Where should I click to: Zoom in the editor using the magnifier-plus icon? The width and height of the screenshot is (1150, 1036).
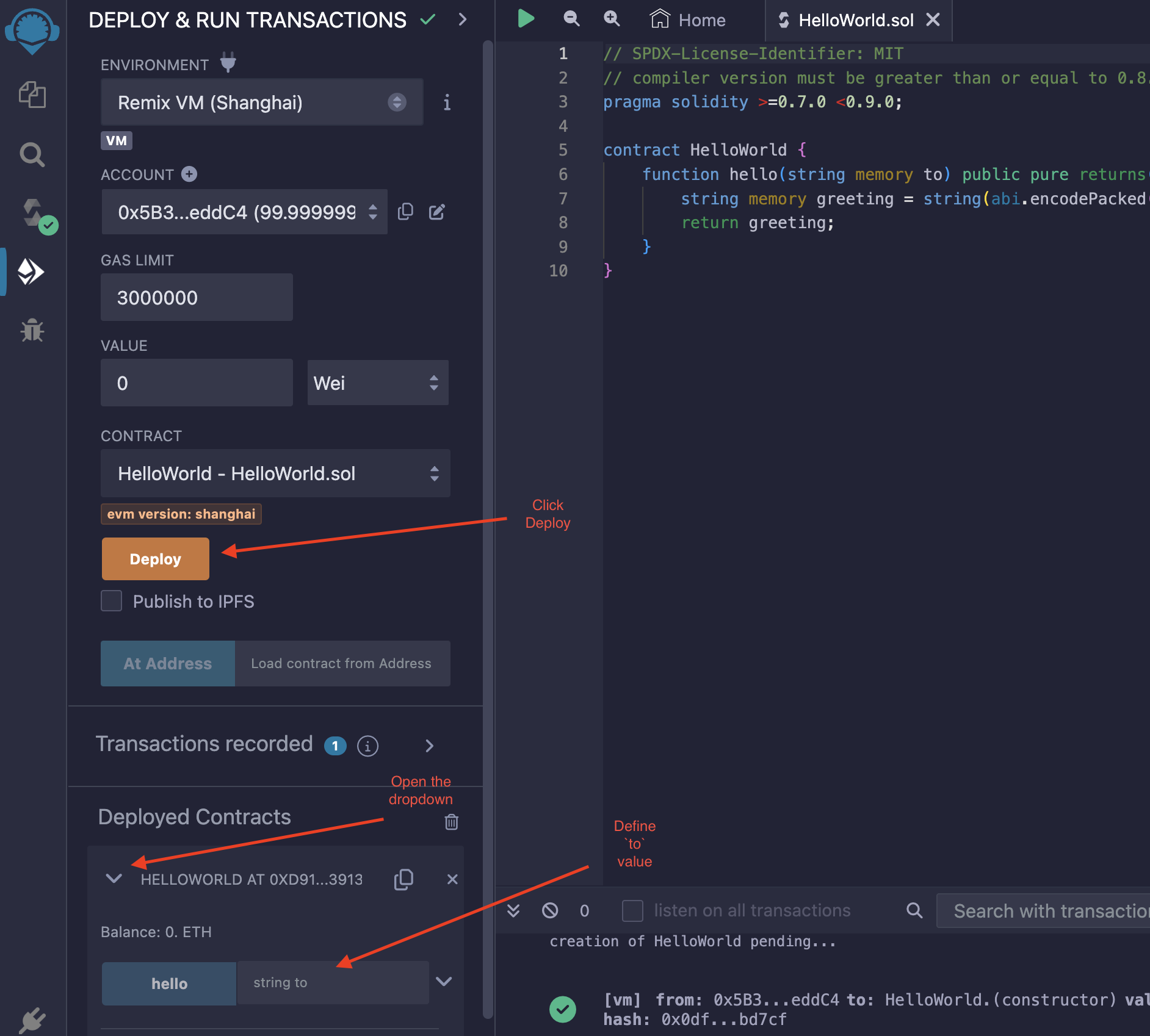click(x=611, y=19)
